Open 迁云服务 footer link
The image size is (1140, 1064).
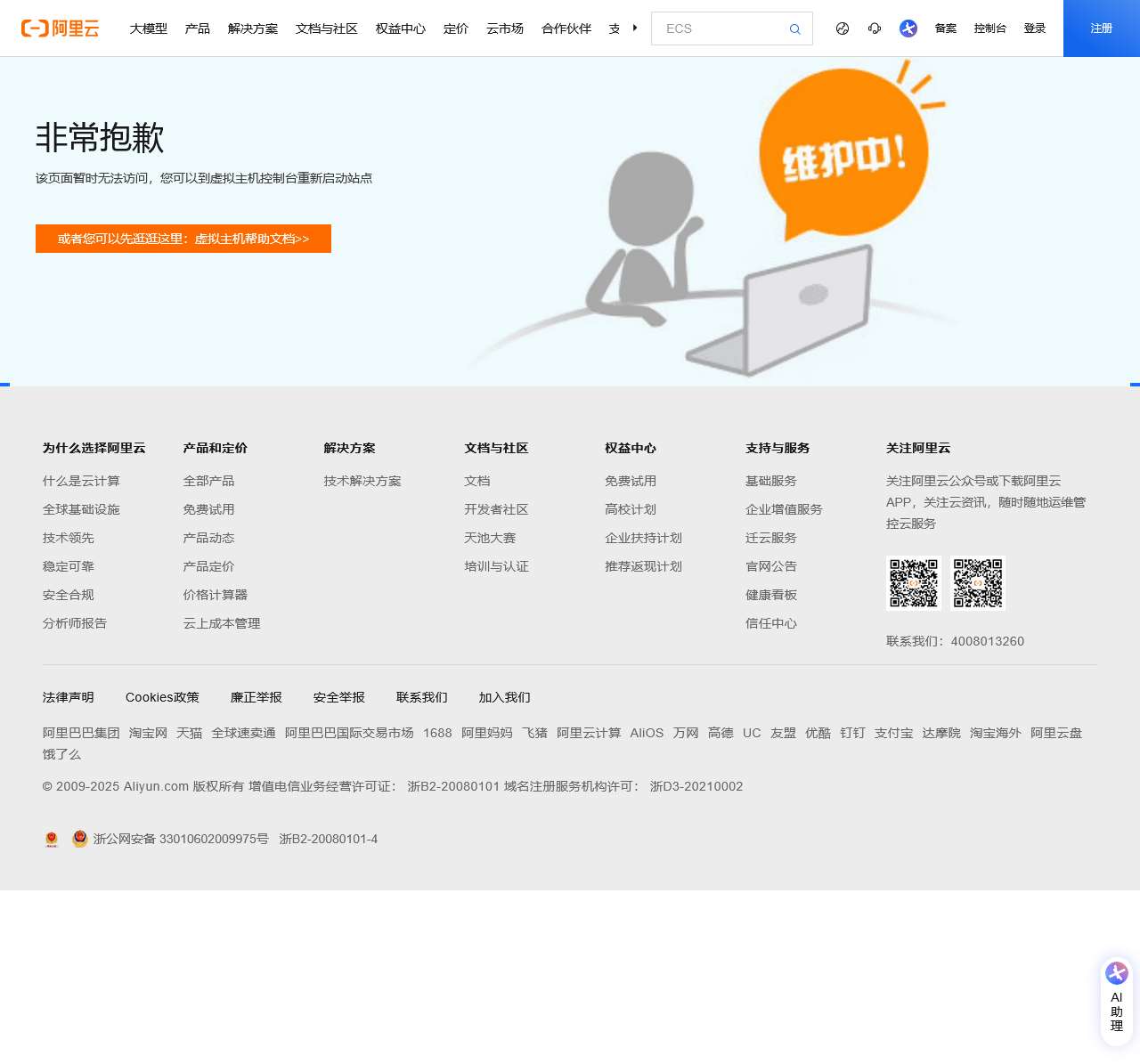(x=771, y=538)
